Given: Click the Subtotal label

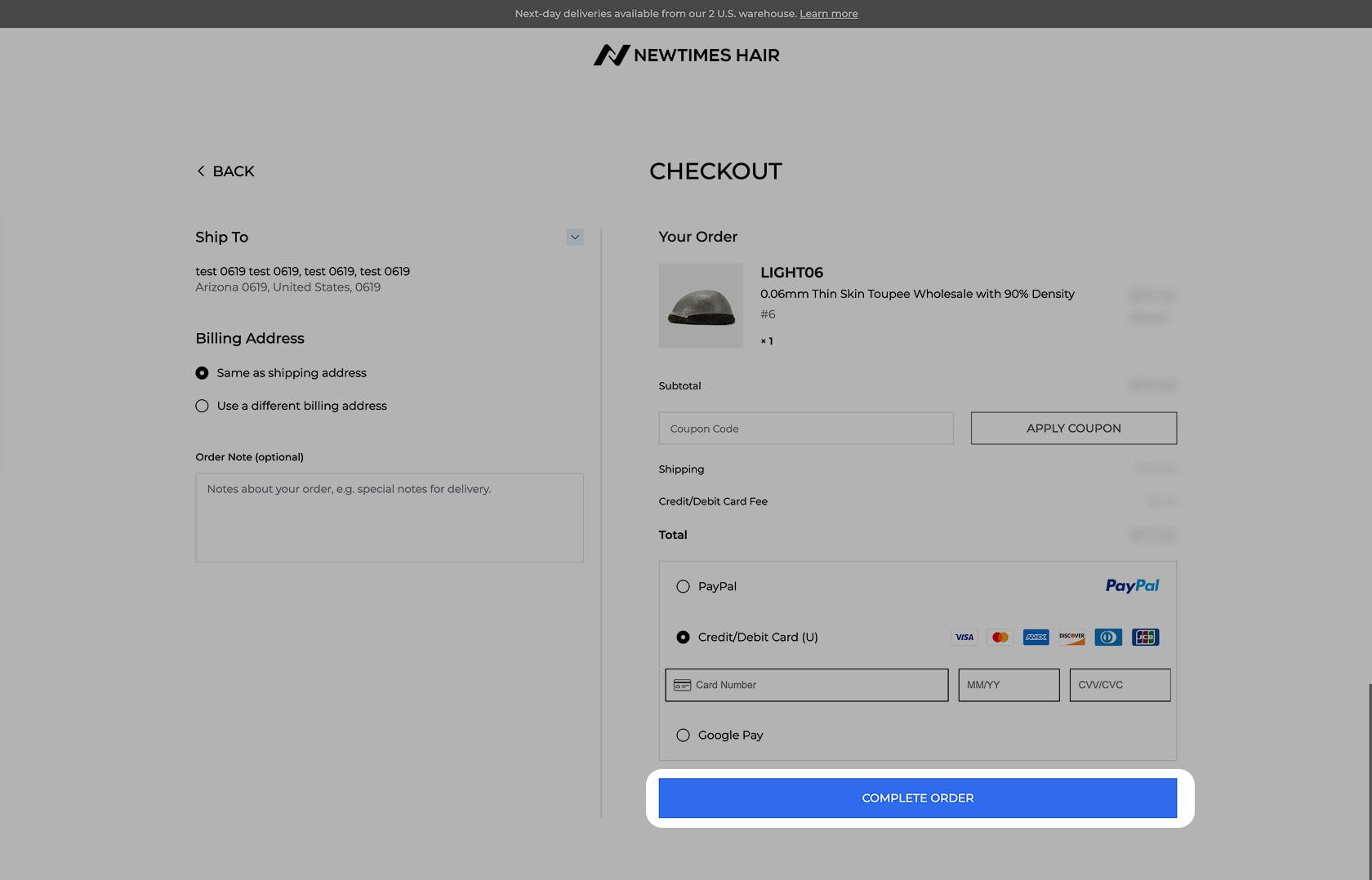Looking at the screenshot, I should (x=679, y=386).
